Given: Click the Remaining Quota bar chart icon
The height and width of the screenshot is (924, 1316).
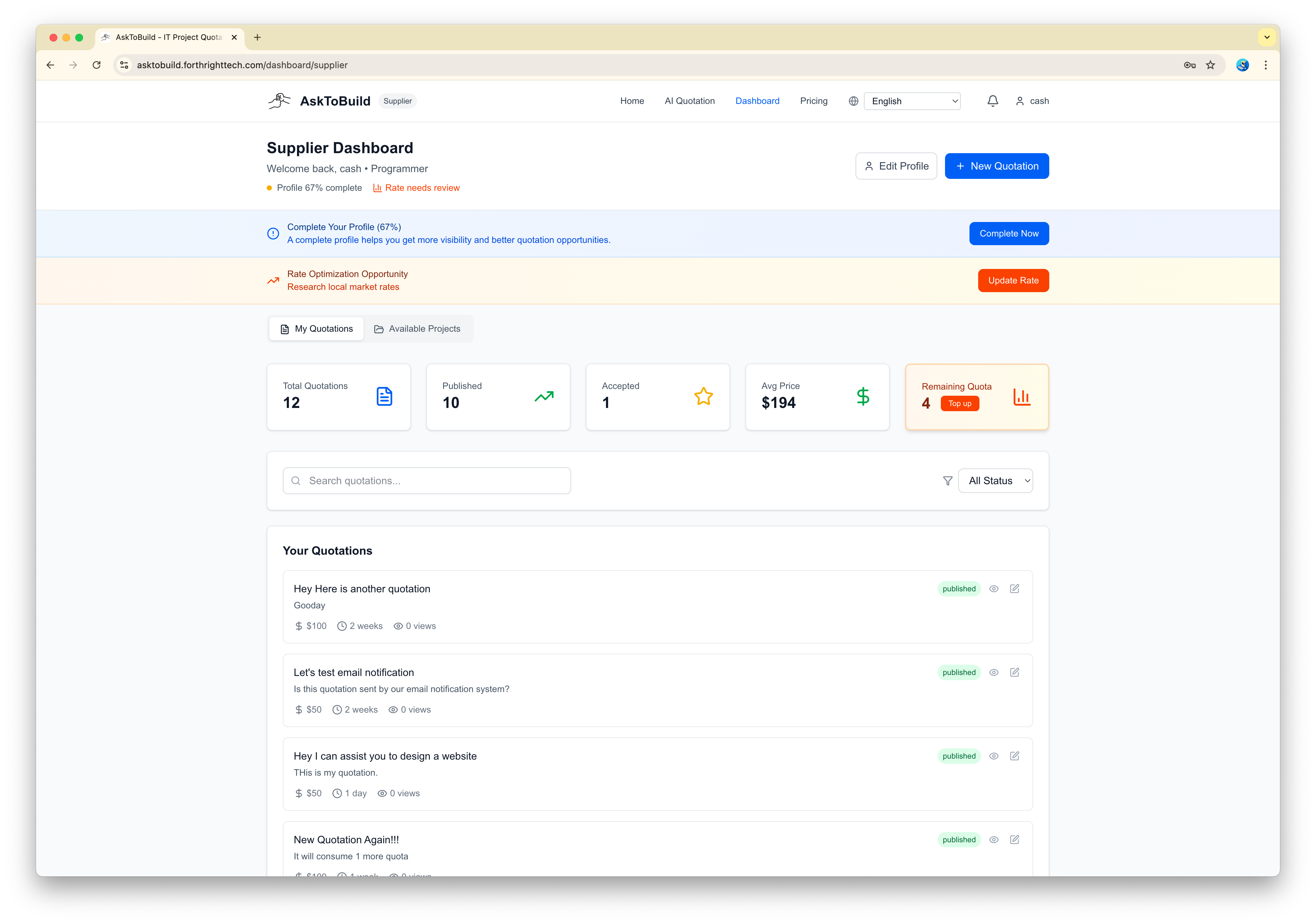Looking at the screenshot, I should coord(1022,397).
